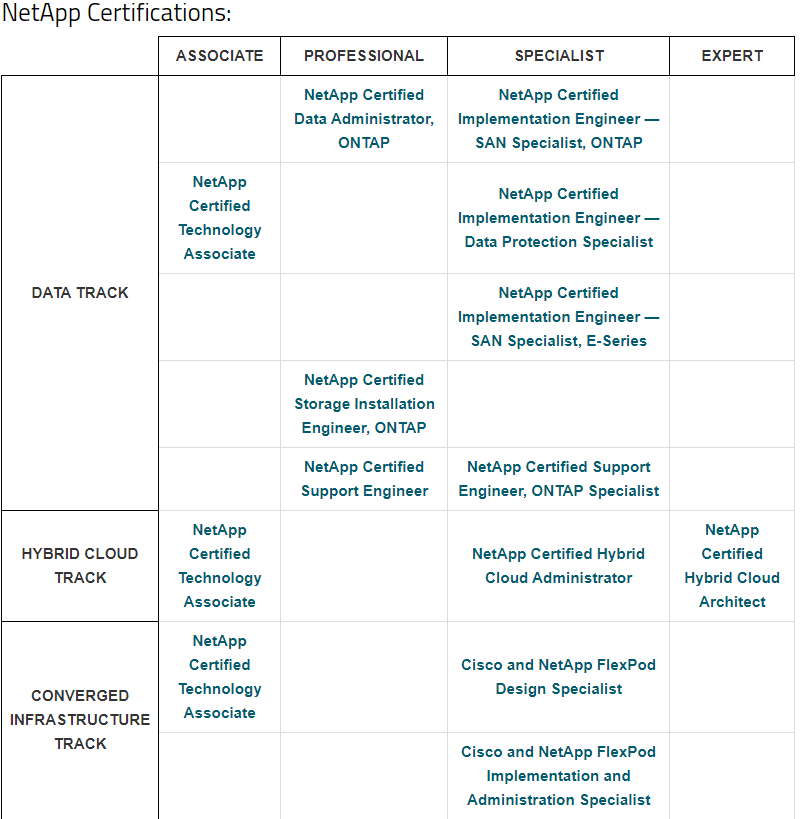Click the ASSOCIATE column header
The image size is (801, 819).
click(219, 56)
